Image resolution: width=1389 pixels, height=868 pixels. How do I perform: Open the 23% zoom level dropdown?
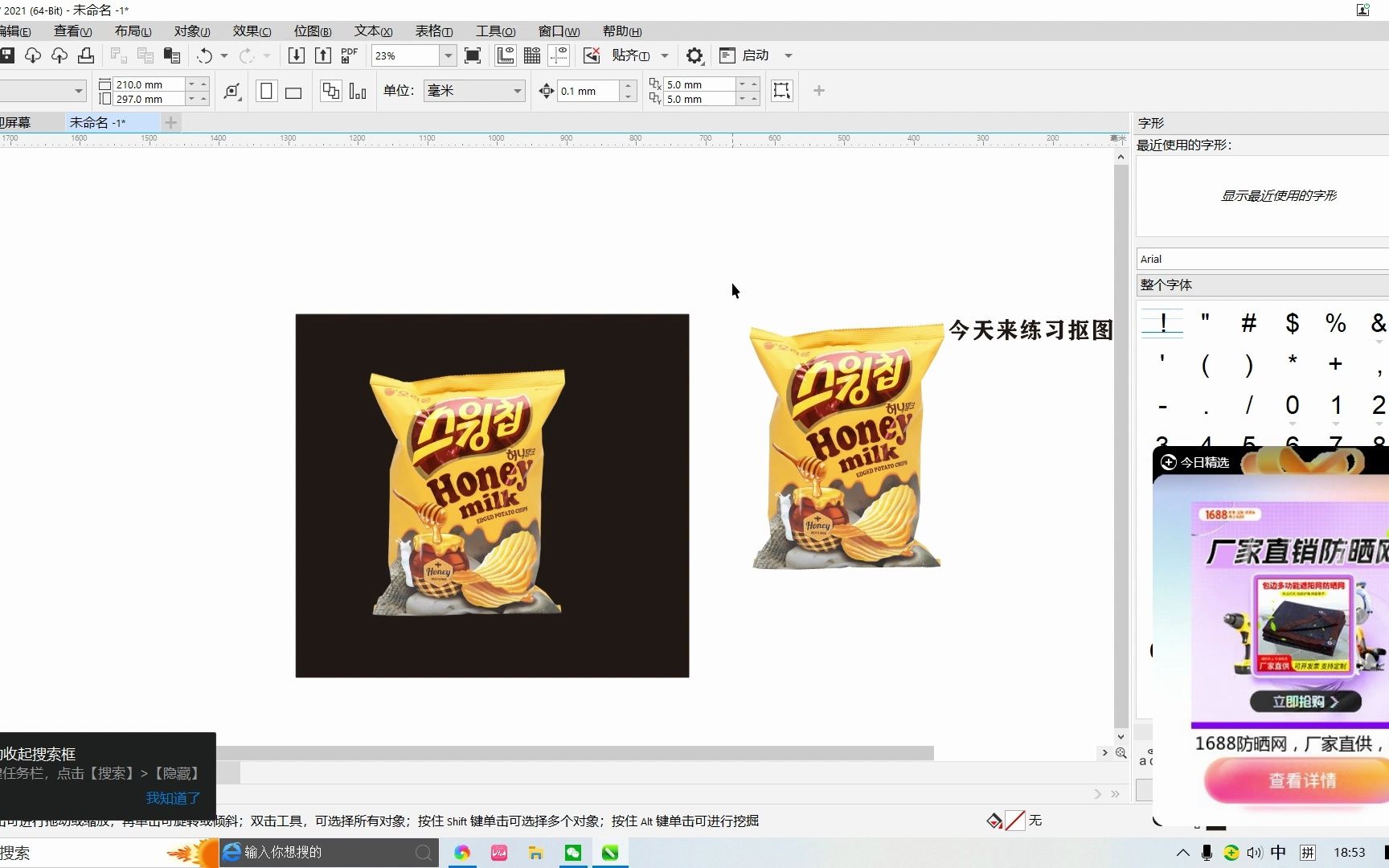point(449,55)
